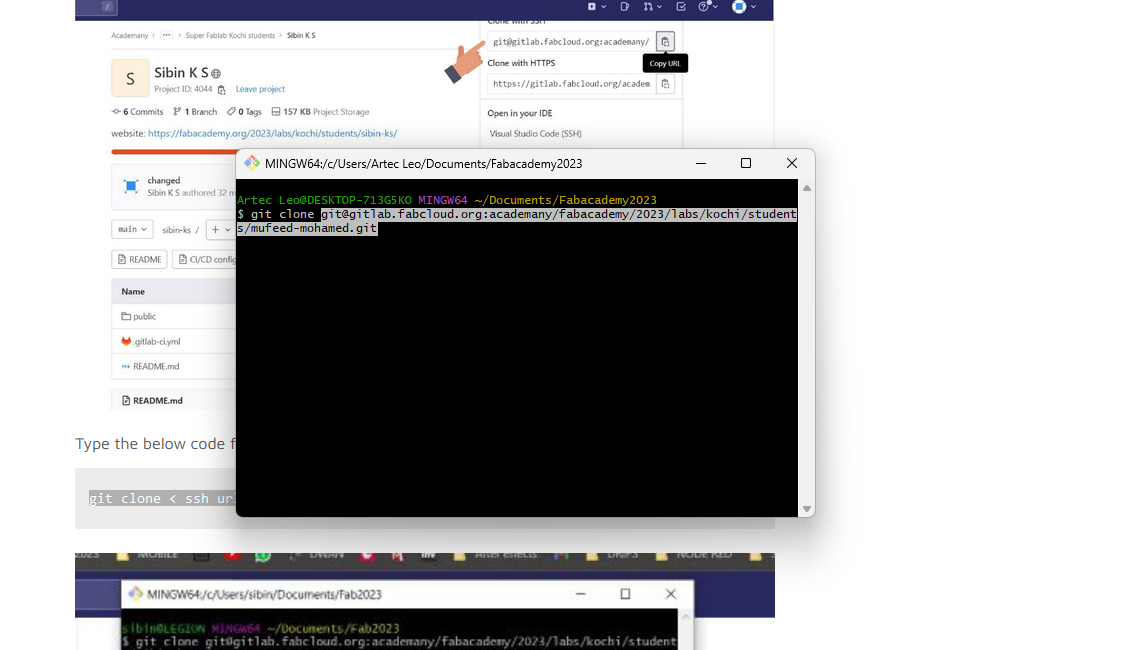Screen dimensions: 1133x650
Task: Open the plus add-file dropdown
Action: click(220, 230)
